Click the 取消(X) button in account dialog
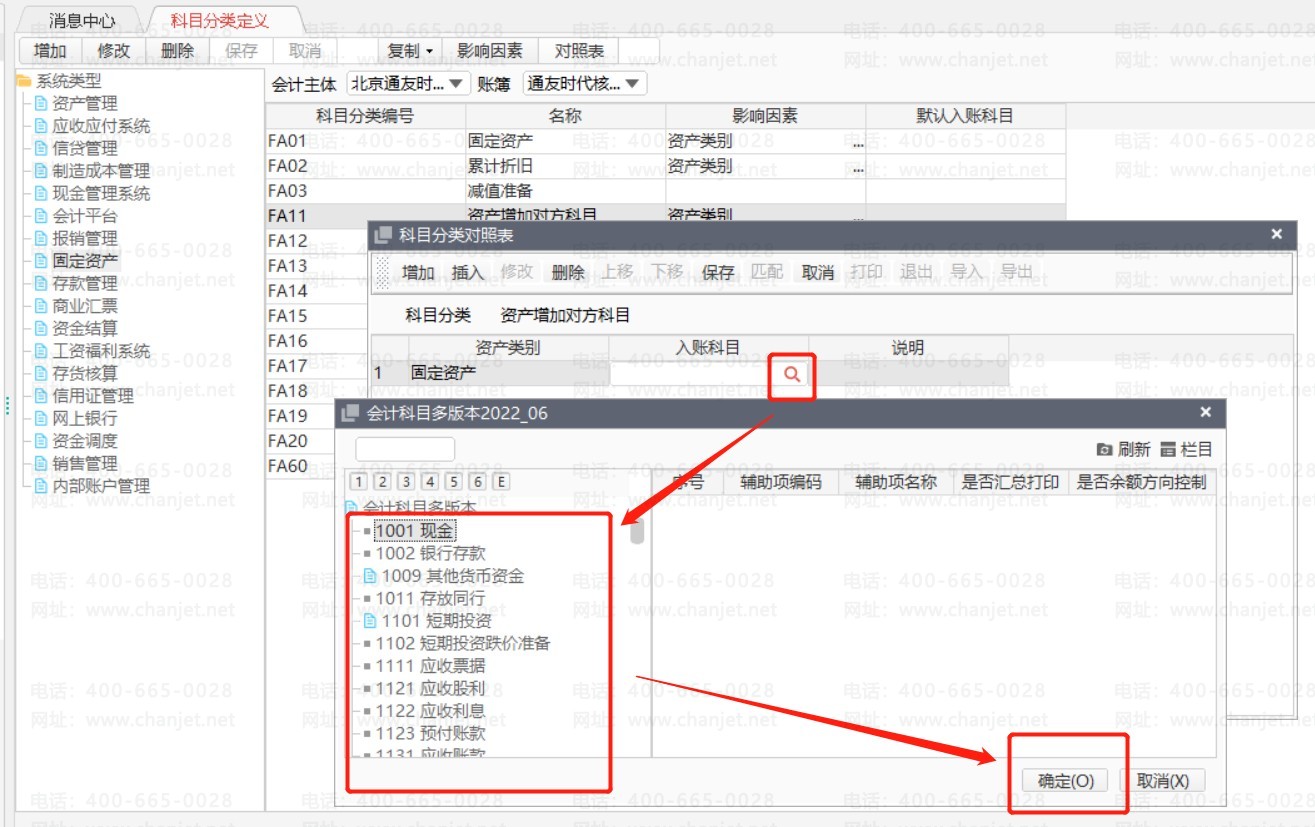 (1163, 781)
